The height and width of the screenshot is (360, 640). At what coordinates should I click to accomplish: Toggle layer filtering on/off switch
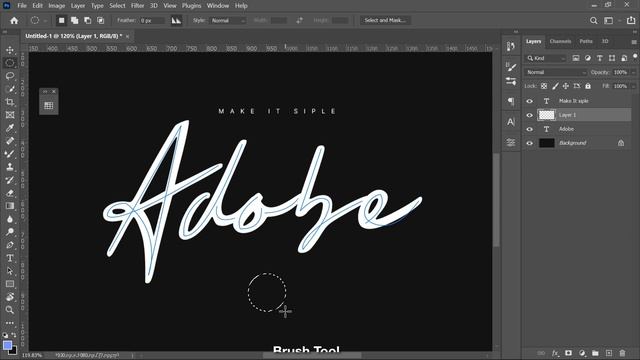pyautogui.click(x=635, y=57)
